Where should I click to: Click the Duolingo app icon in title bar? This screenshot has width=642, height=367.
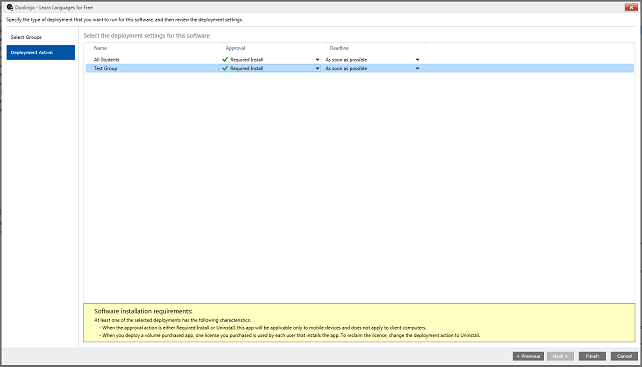point(10,7)
